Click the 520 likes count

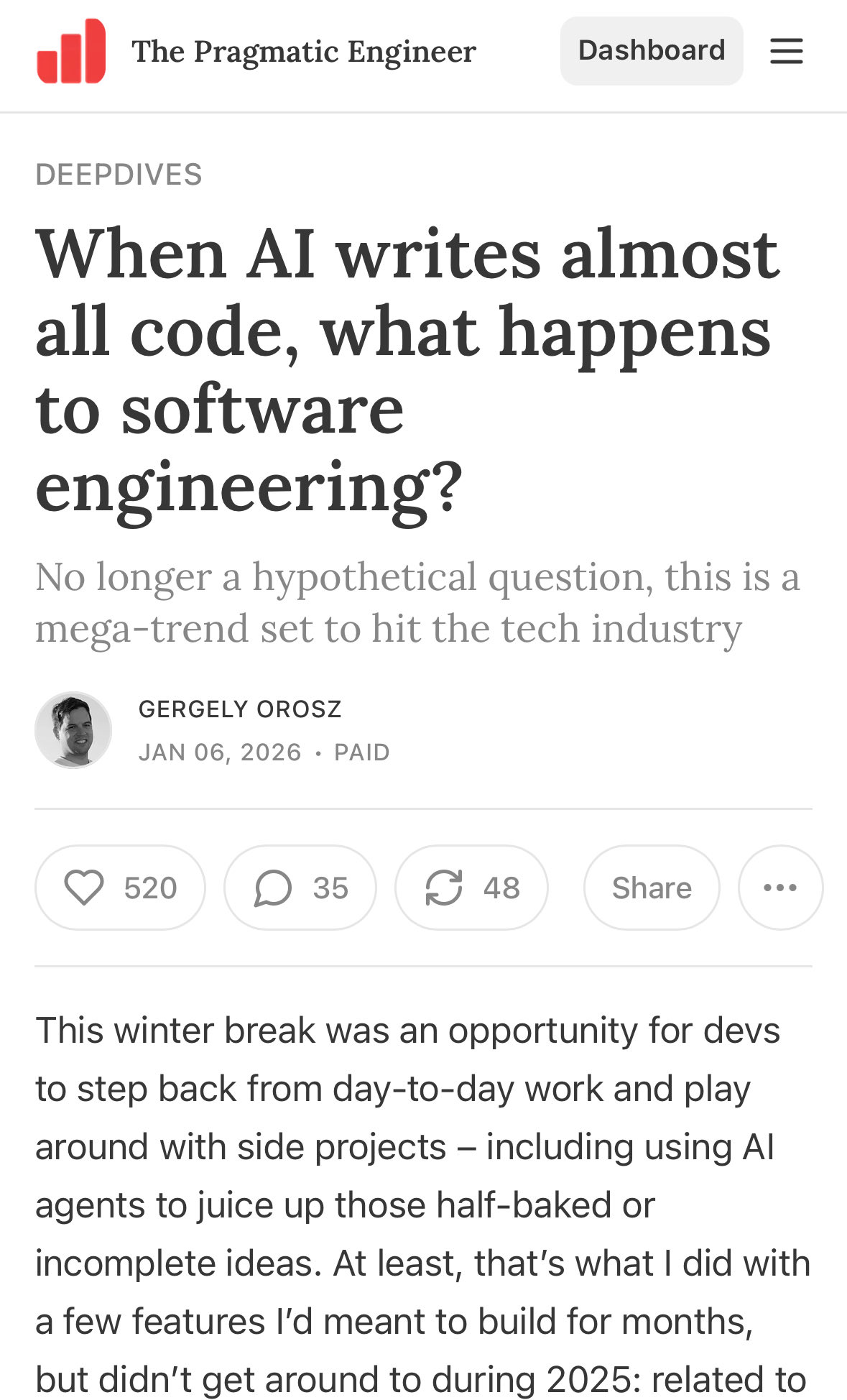coord(150,888)
